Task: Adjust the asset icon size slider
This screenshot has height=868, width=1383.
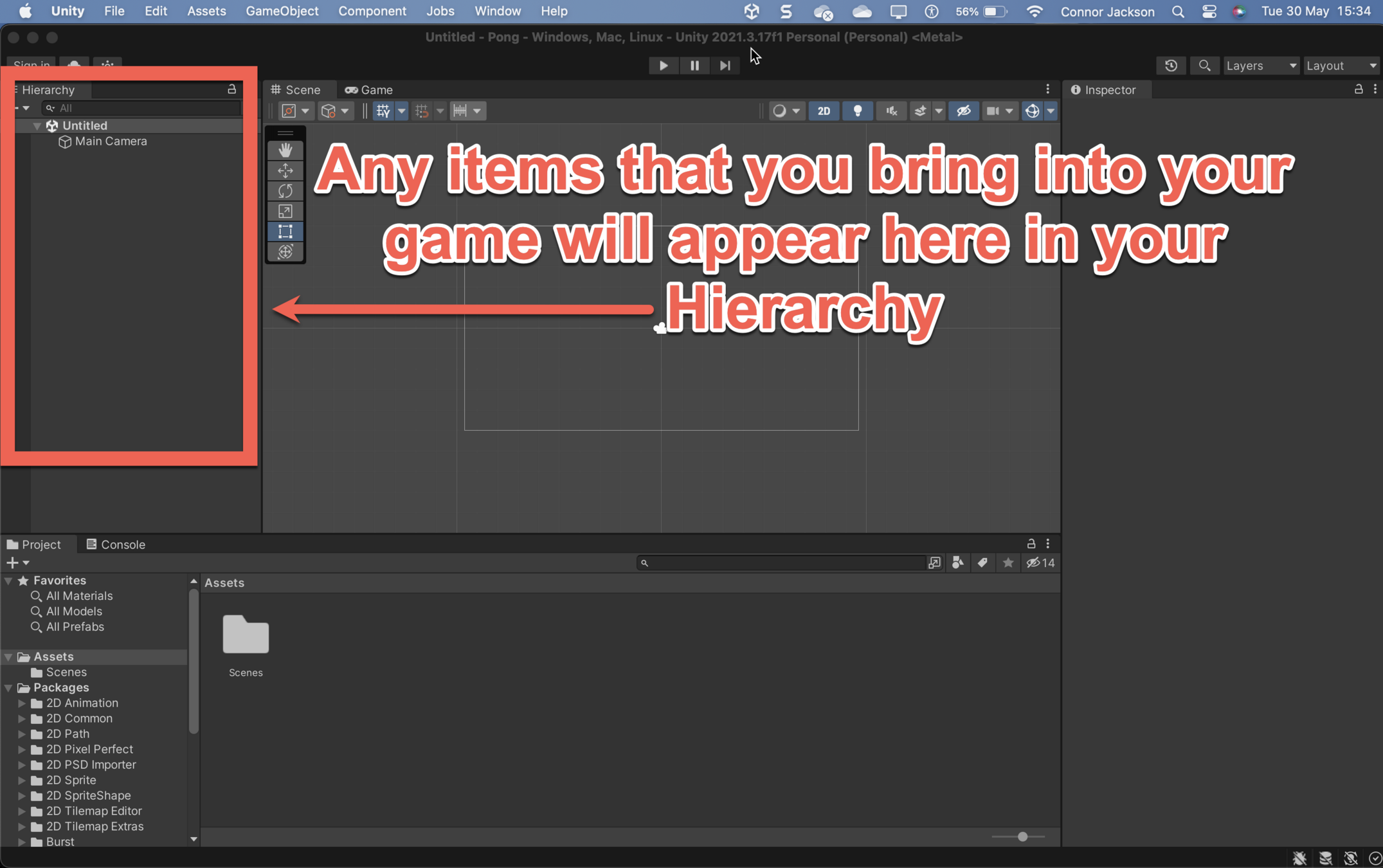Action: coord(1022,836)
